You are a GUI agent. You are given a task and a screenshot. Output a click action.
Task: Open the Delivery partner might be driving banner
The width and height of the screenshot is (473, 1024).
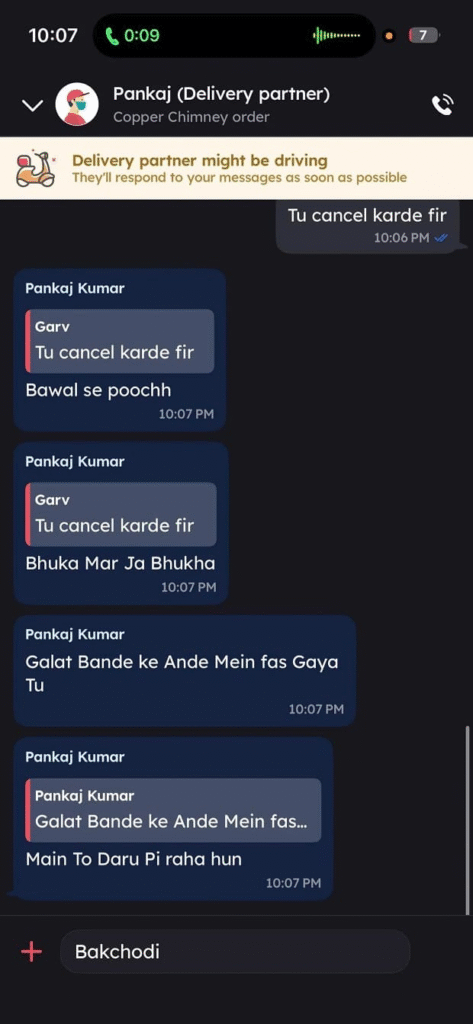tap(236, 168)
